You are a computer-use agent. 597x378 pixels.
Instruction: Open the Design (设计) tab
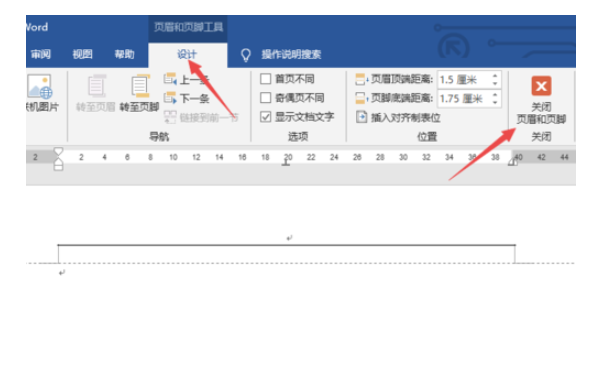click(187, 54)
